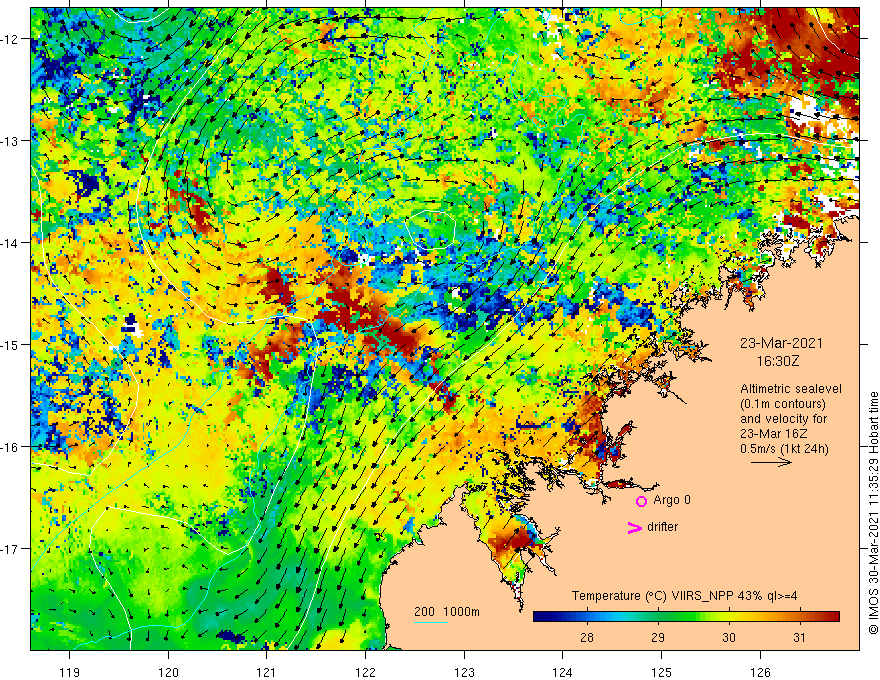Click the dark red end of color bar
The image size is (880, 680).
coord(833,616)
